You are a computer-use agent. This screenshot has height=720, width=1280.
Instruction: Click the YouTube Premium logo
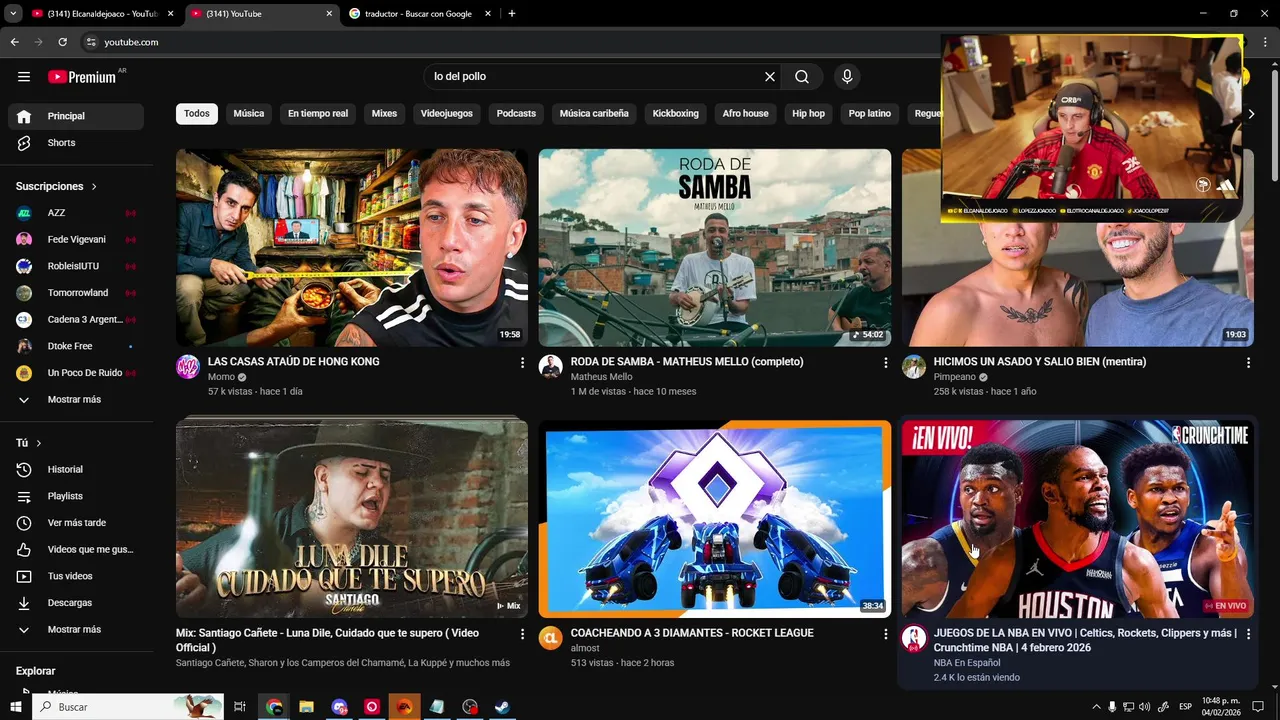point(82,77)
